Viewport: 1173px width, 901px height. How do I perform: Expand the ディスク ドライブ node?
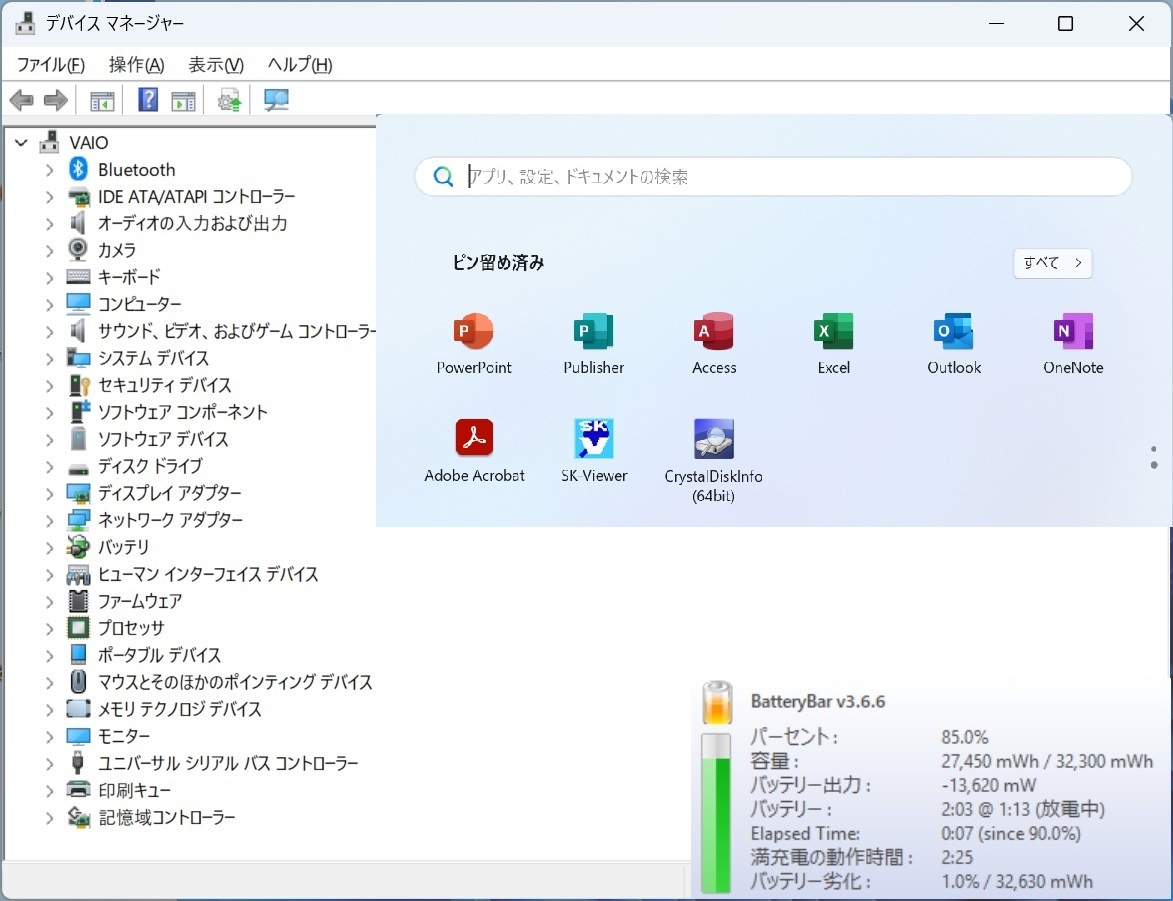(49, 467)
